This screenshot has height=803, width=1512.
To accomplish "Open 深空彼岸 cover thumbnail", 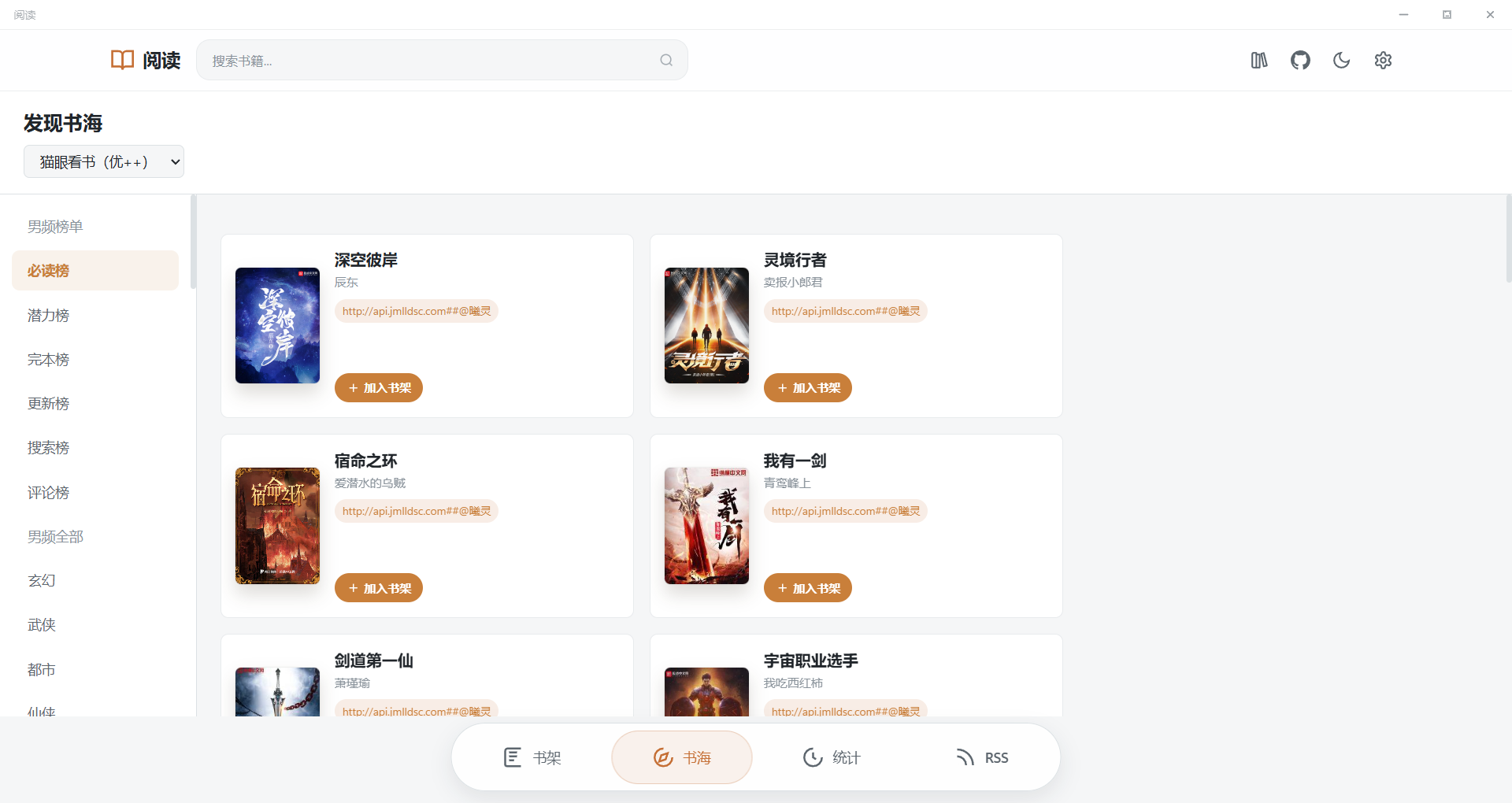I will pyautogui.click(x=277, y=326).
